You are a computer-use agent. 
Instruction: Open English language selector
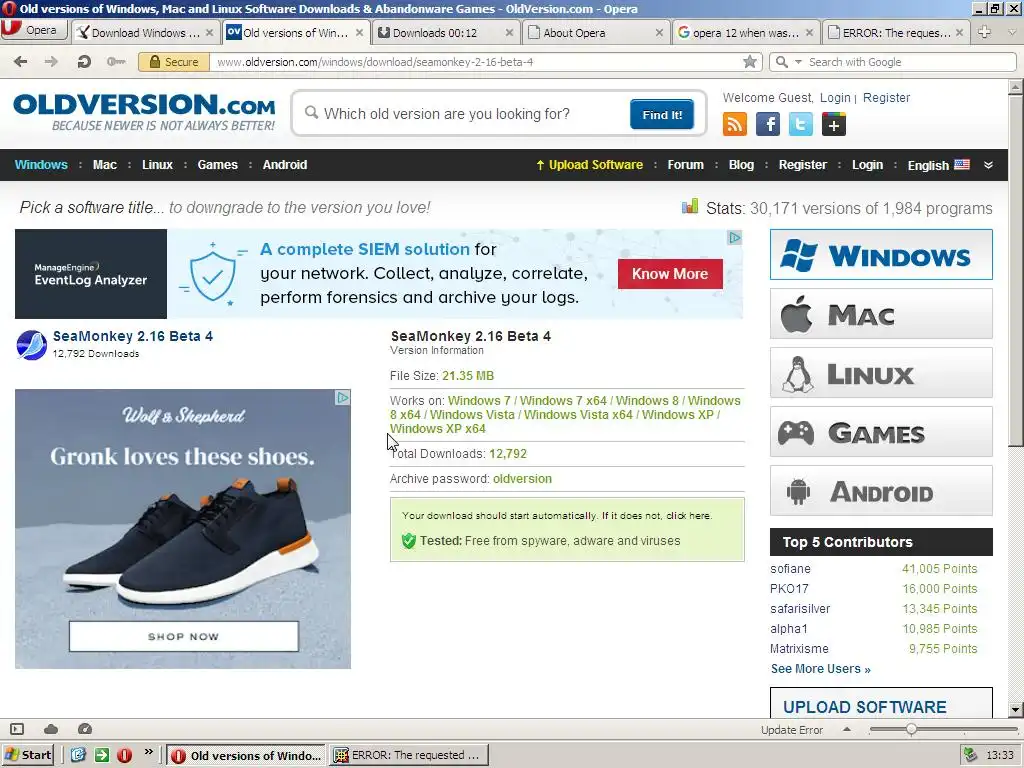point(938,165)
